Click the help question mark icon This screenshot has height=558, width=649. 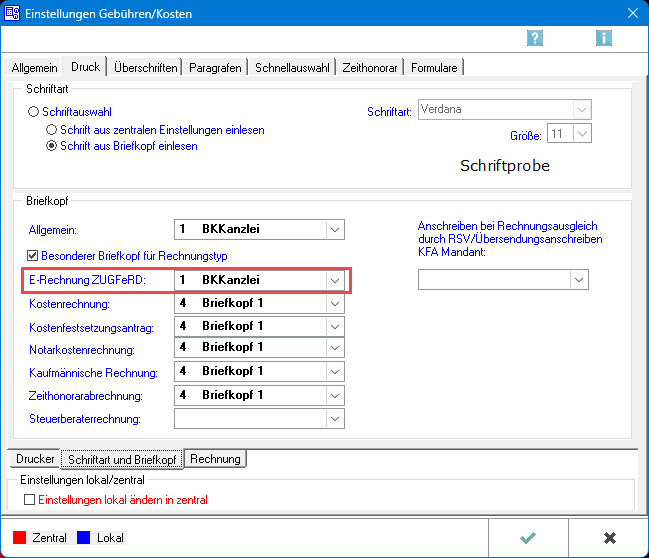tap(535, 38)
